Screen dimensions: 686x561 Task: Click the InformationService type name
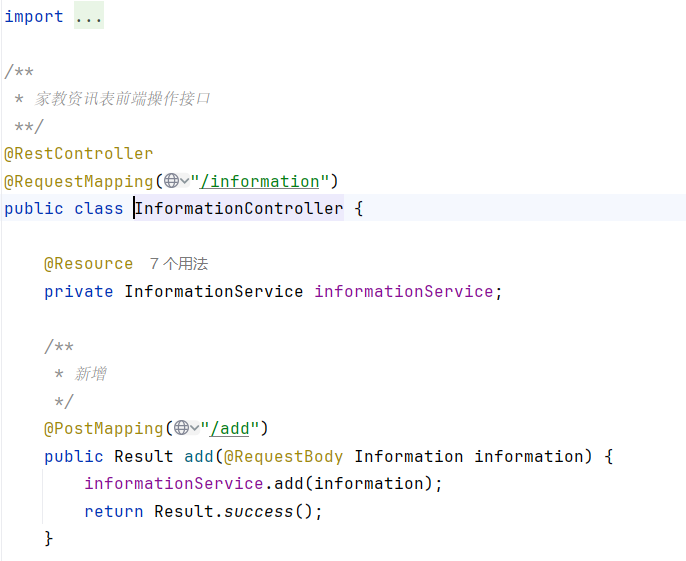tap(214, 291)
